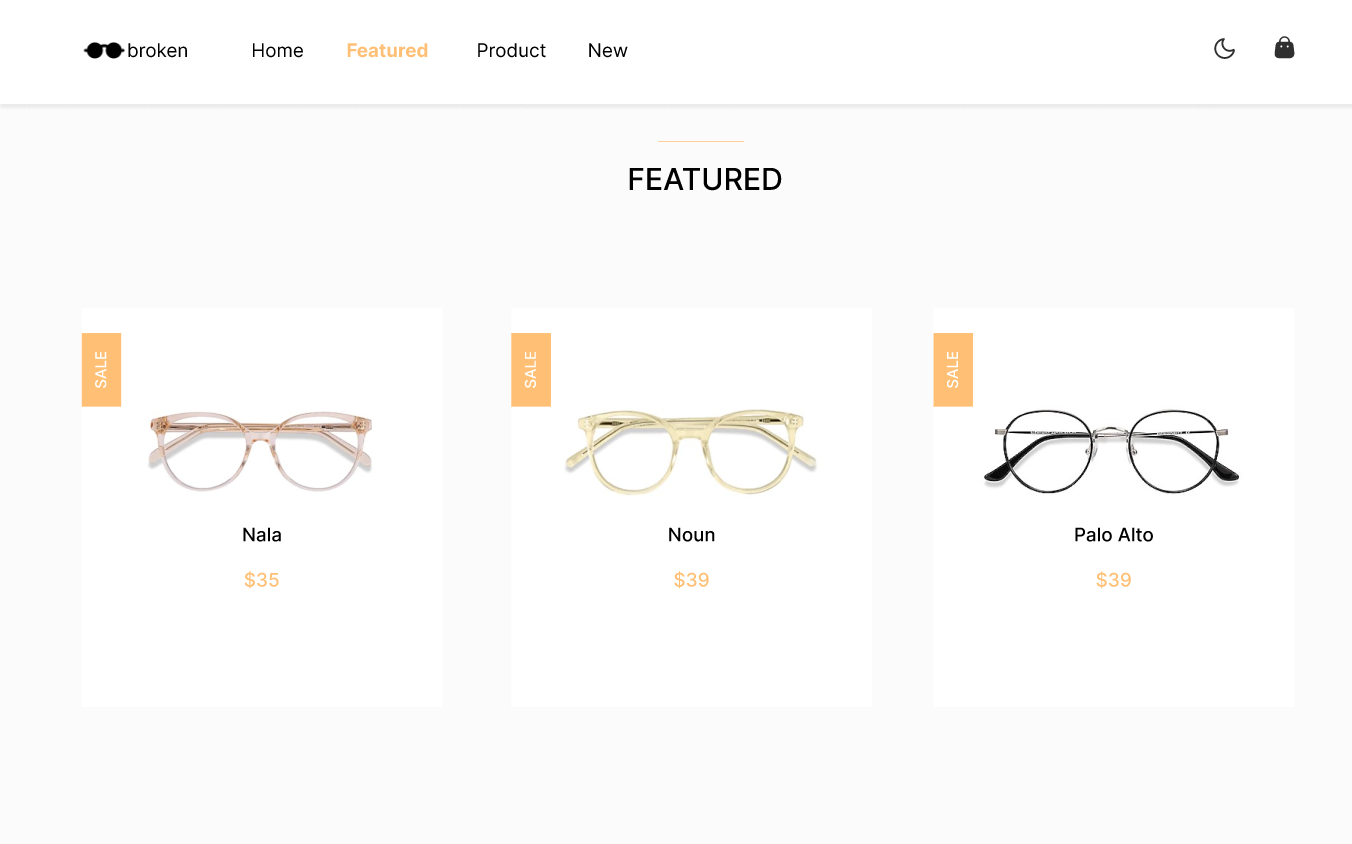The image size is (1352, 844).
Task: Toggle dark mode with the moon icon
Action: point(1224,49)
